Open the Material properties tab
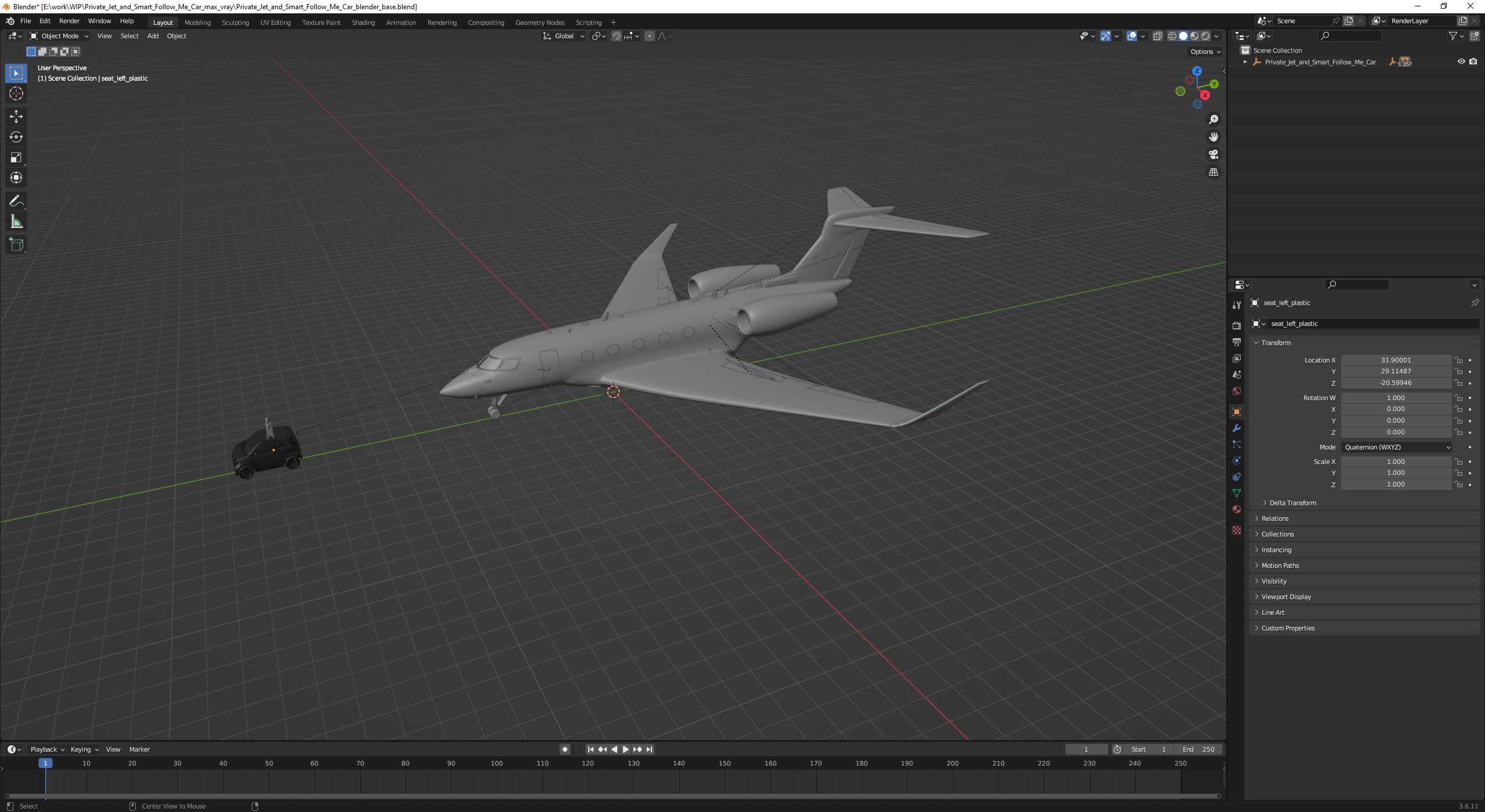1485x812 pixels. (x=1237, y=509)
